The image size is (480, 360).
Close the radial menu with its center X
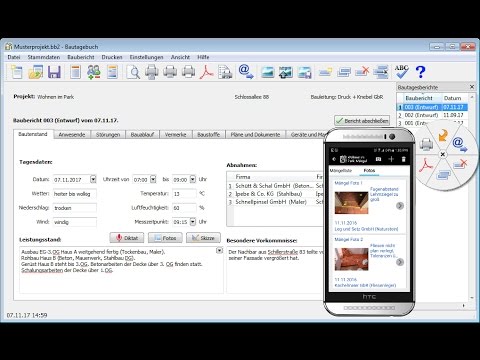[443, 154]
